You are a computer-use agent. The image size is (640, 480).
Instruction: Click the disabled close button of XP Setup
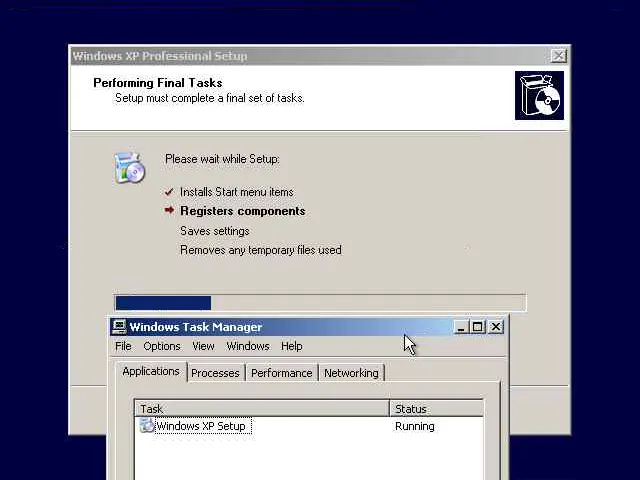tap(558, 56)
